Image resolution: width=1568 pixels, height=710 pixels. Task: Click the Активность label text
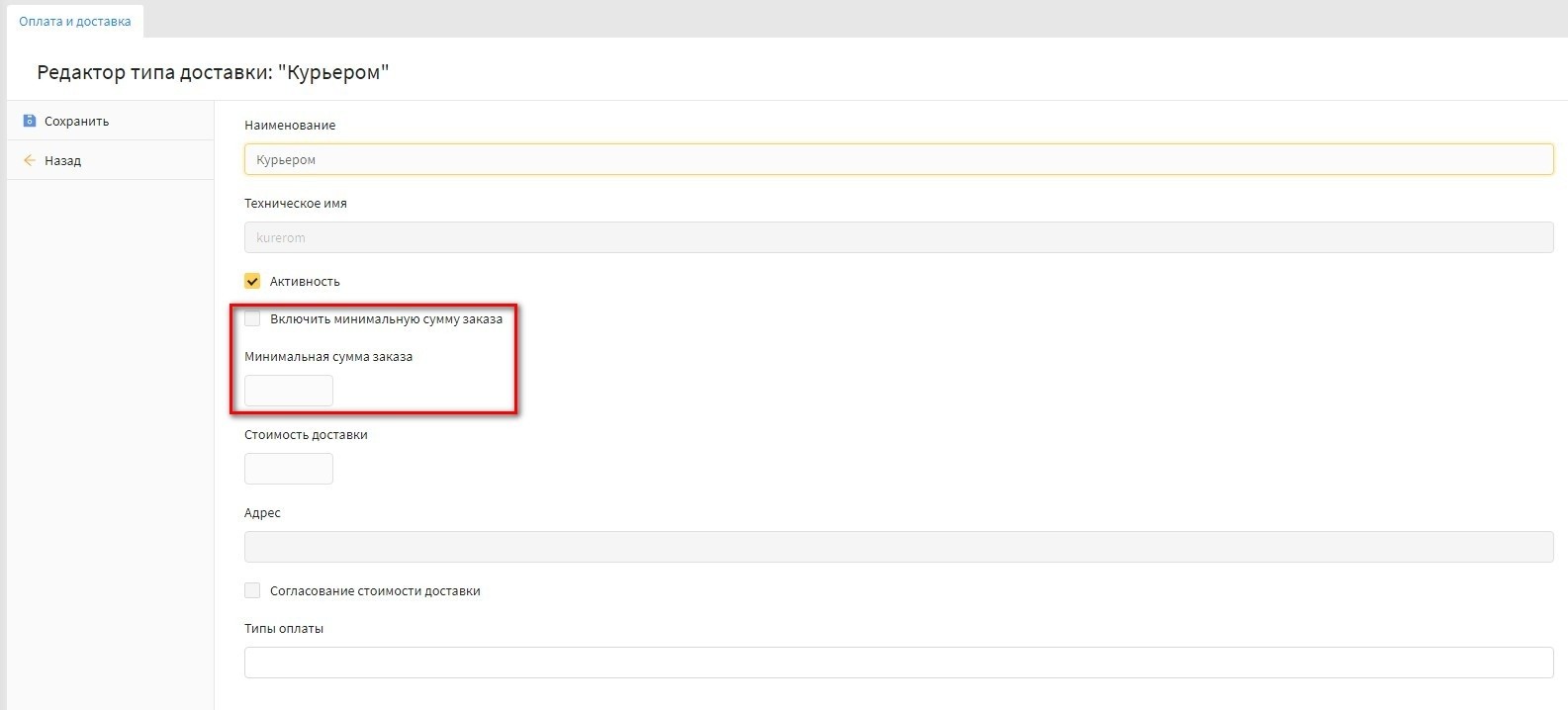tap(305, 281)
